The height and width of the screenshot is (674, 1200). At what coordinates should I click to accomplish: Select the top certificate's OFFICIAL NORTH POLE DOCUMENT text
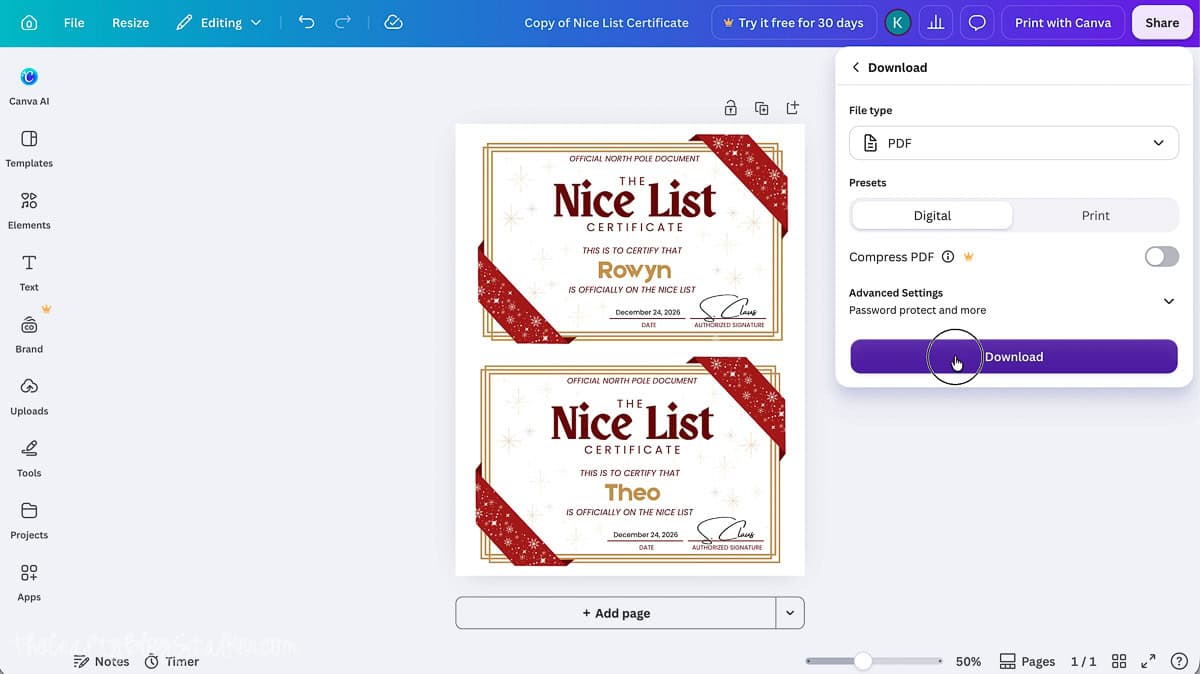coord(635,158)
